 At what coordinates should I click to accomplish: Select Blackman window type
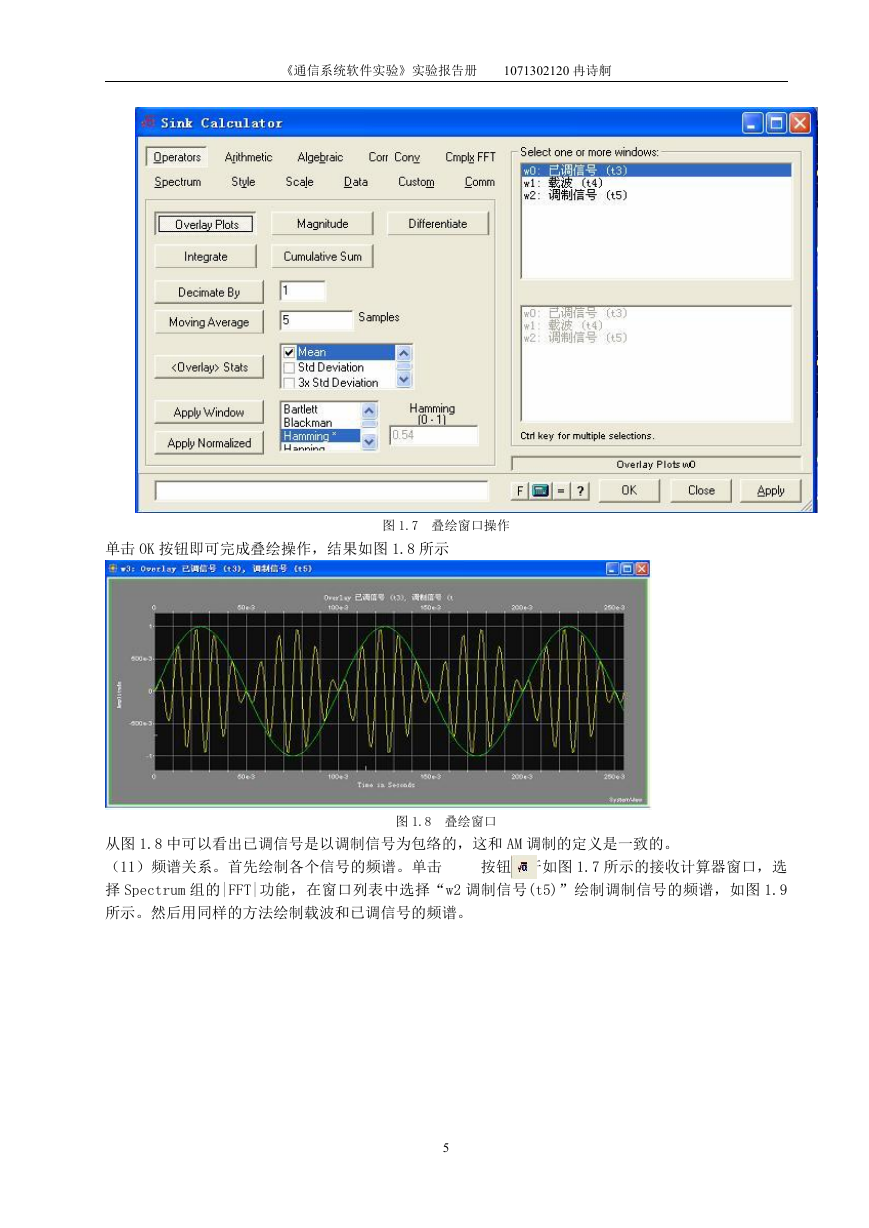pyautogui.click(x=319, y=423)
